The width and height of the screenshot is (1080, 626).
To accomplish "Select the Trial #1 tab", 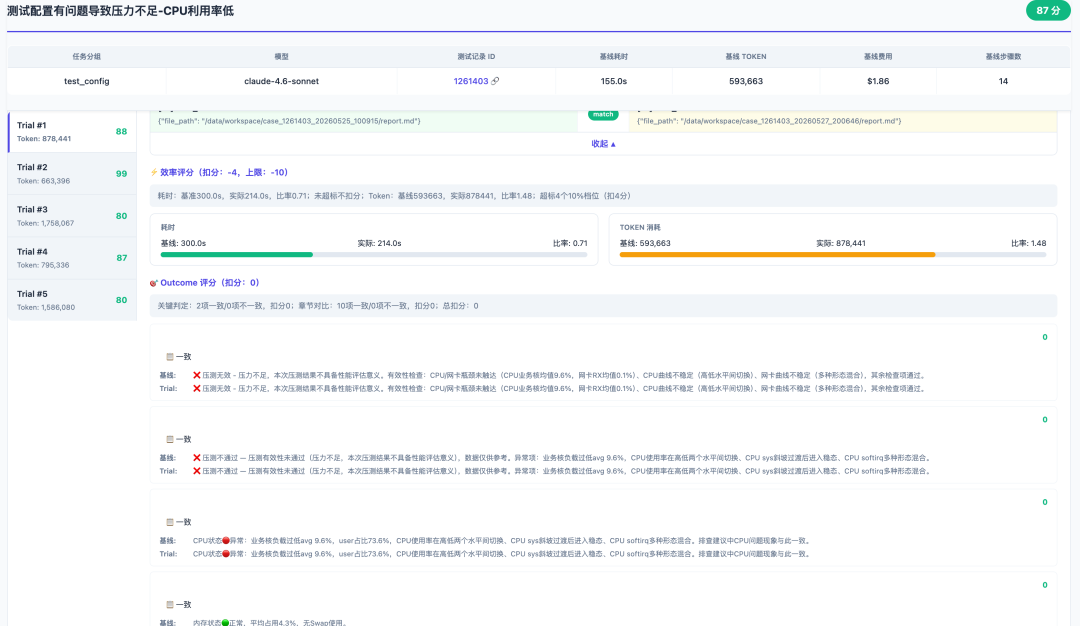I will pyautogui.click(x=72, y=132).
